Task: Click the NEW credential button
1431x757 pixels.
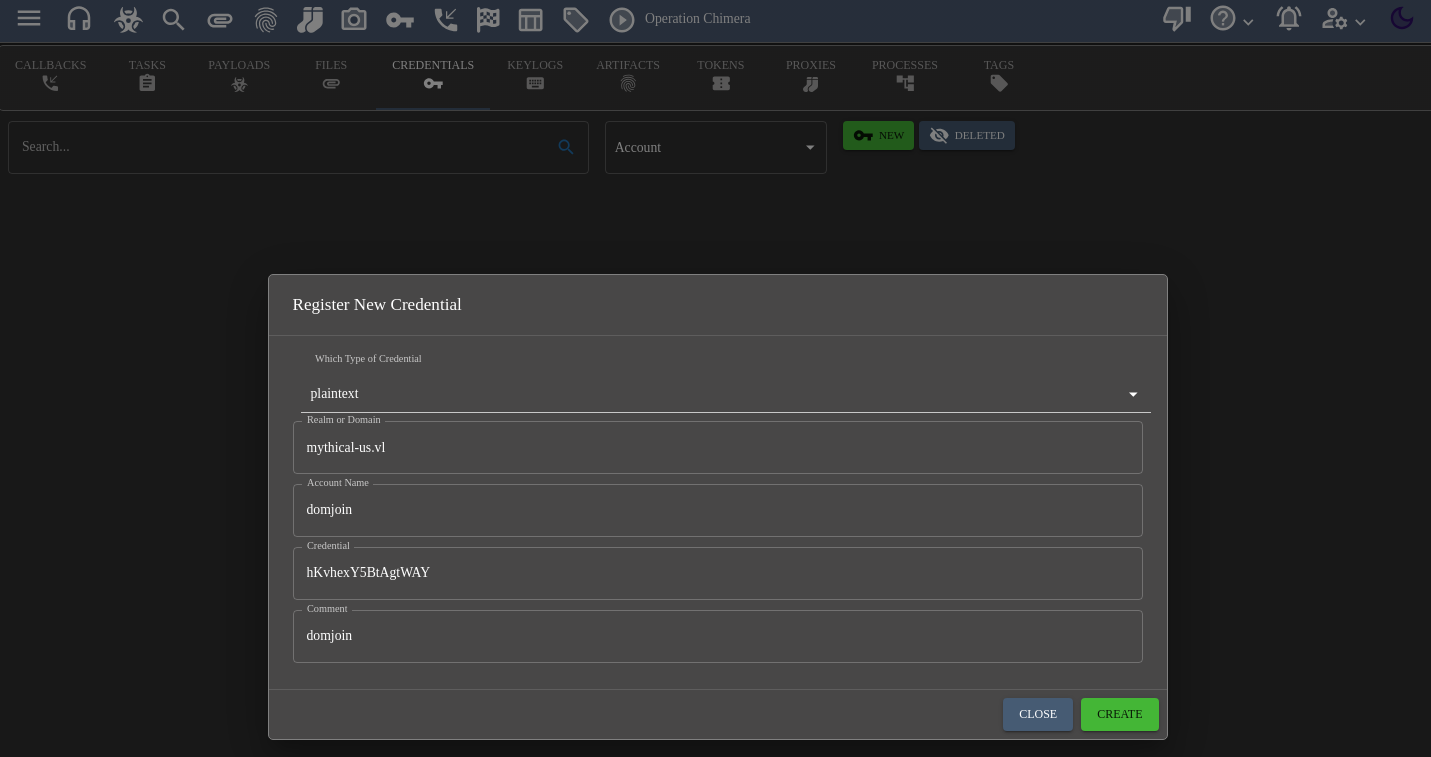Action: (878, 135)
